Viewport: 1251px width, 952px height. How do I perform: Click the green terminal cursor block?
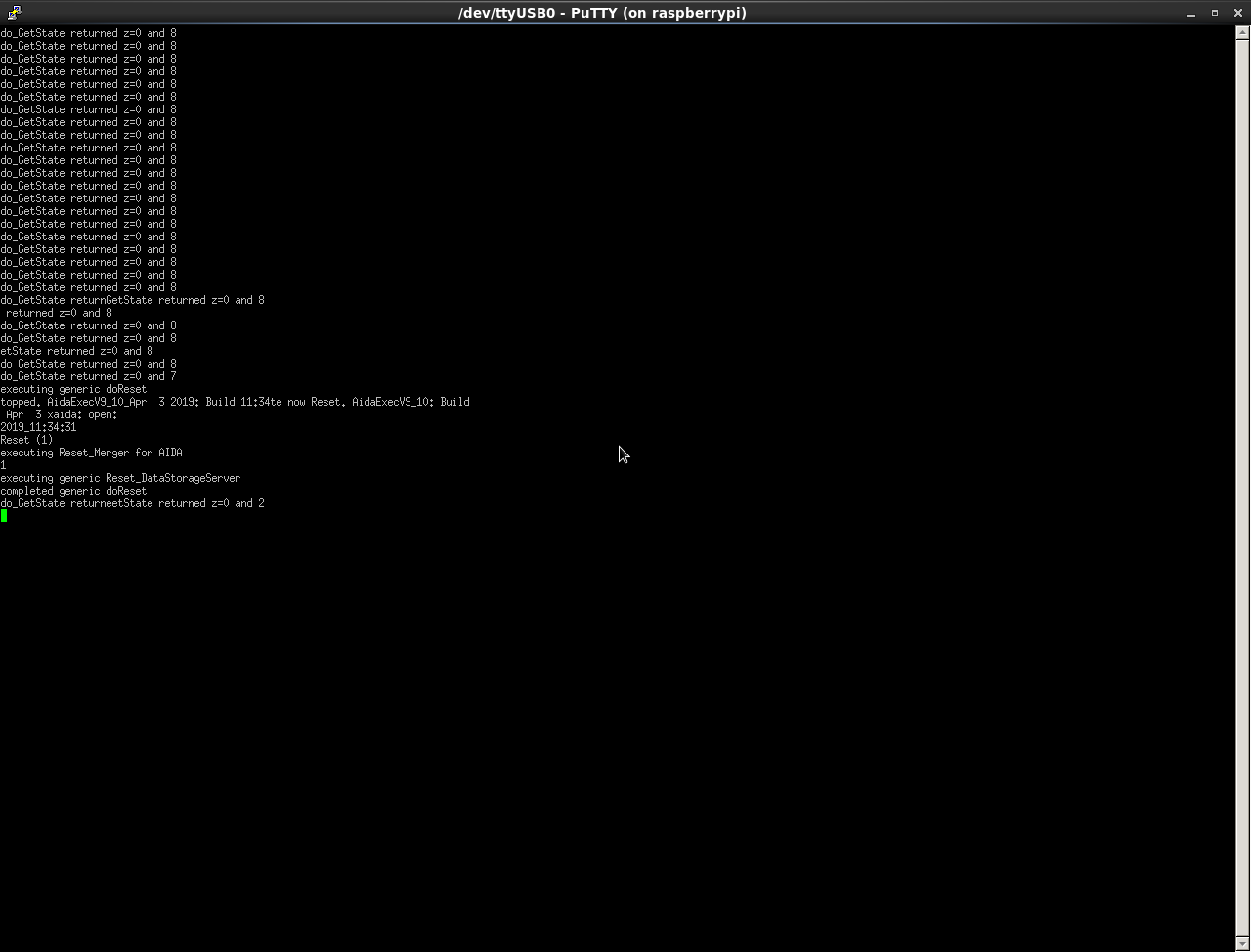4,516
